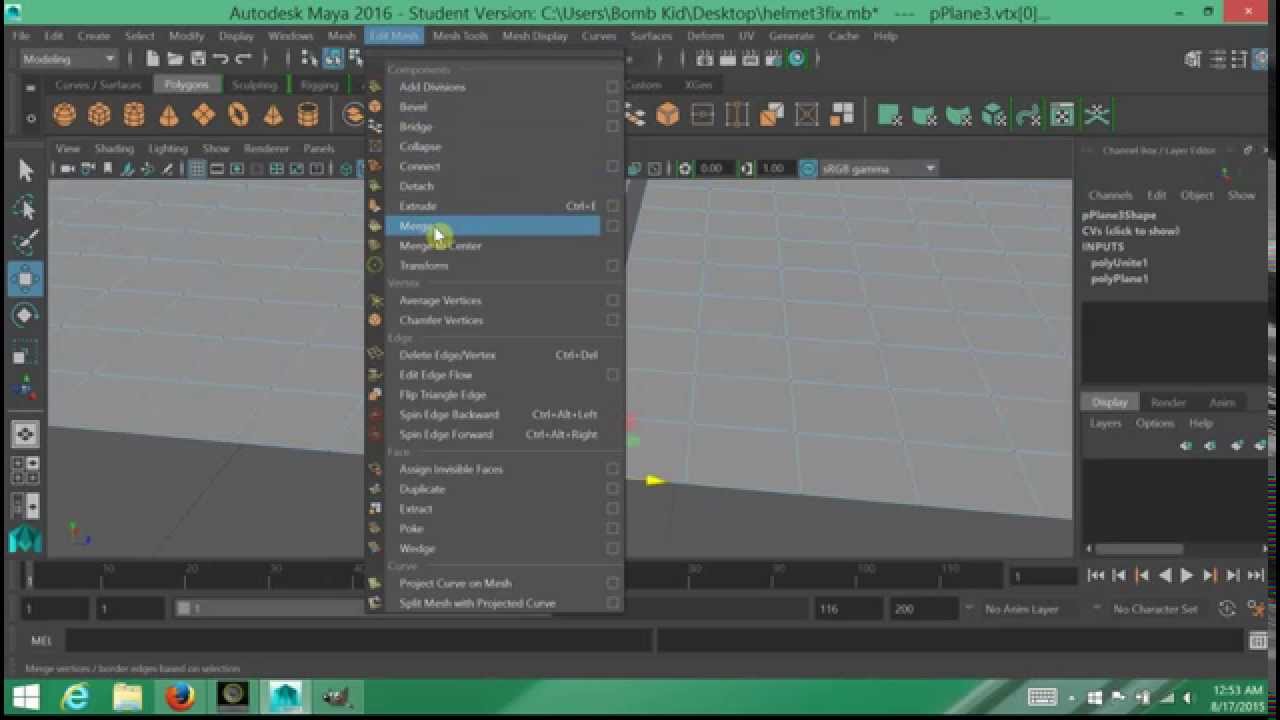
Task: Open Internet Explorer from the taskbar
Action: (x=75, y=696)
